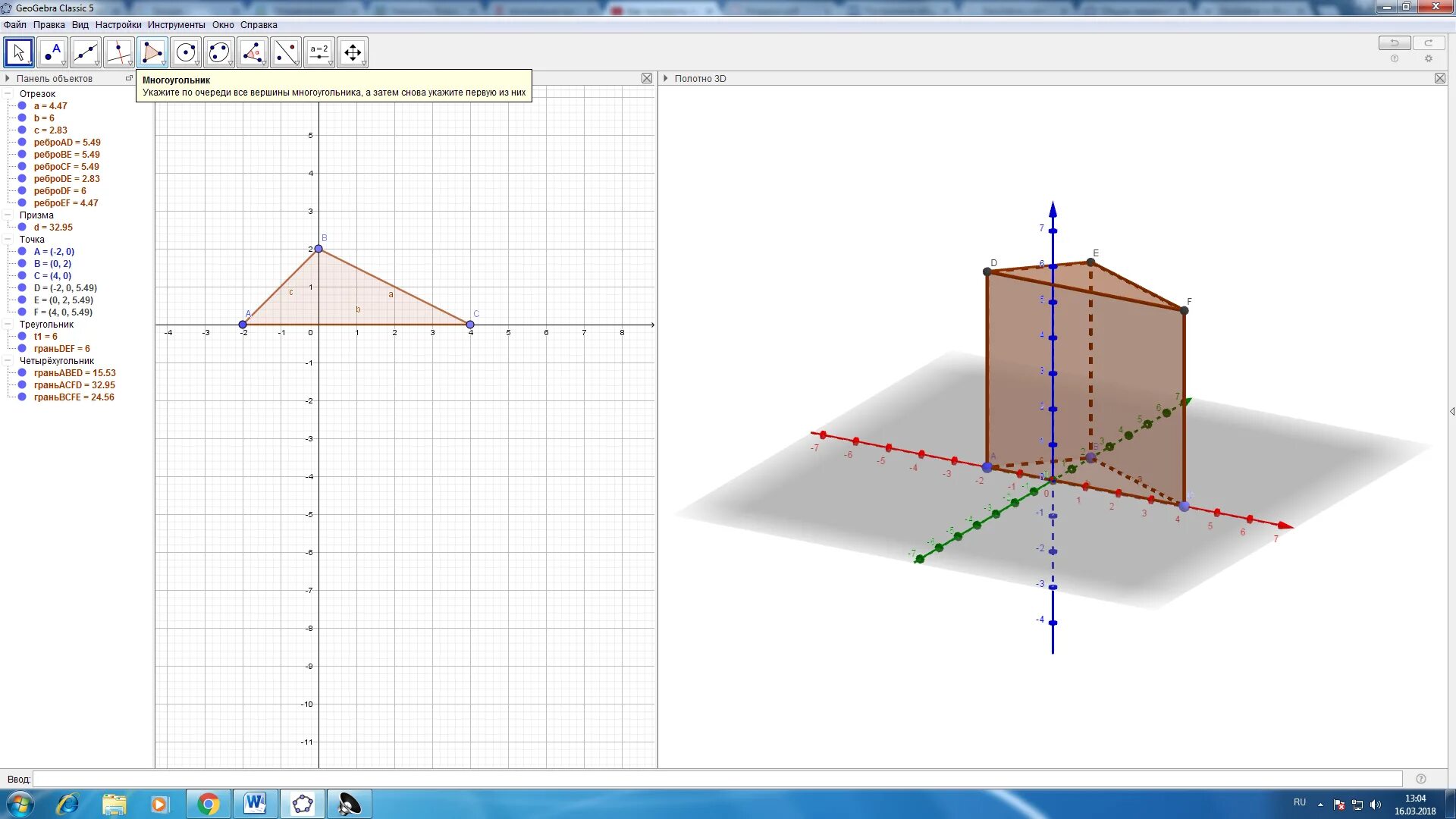The image size is (1456, 819).
Task: Open the Вид menu
Action: coord(80,25)
